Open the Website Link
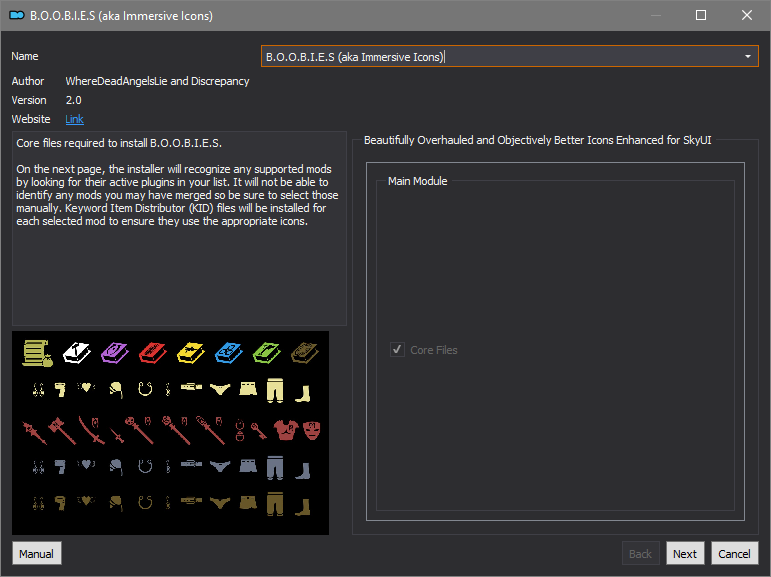 click(74, 119)
